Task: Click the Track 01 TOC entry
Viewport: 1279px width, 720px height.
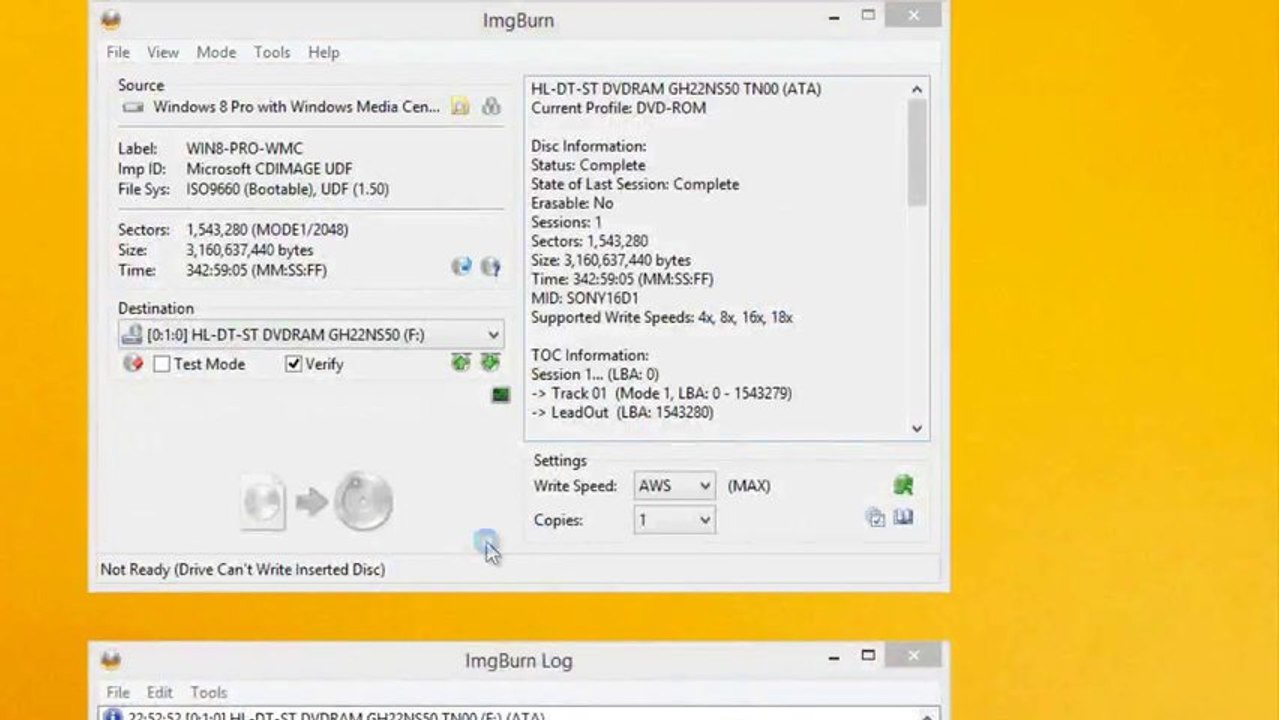Action: click(x=662, y=393)
